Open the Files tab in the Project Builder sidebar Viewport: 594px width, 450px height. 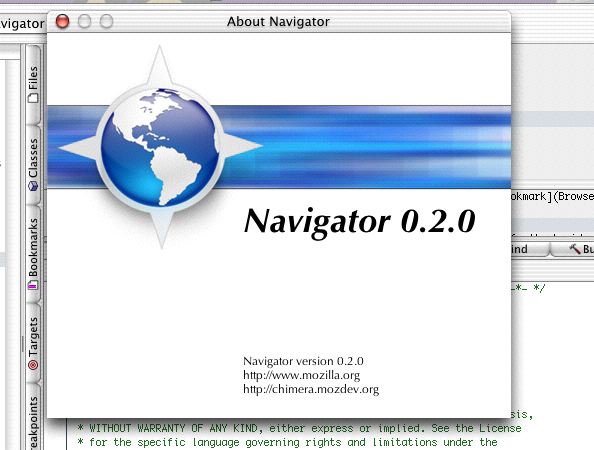click(x=33, y=84)
